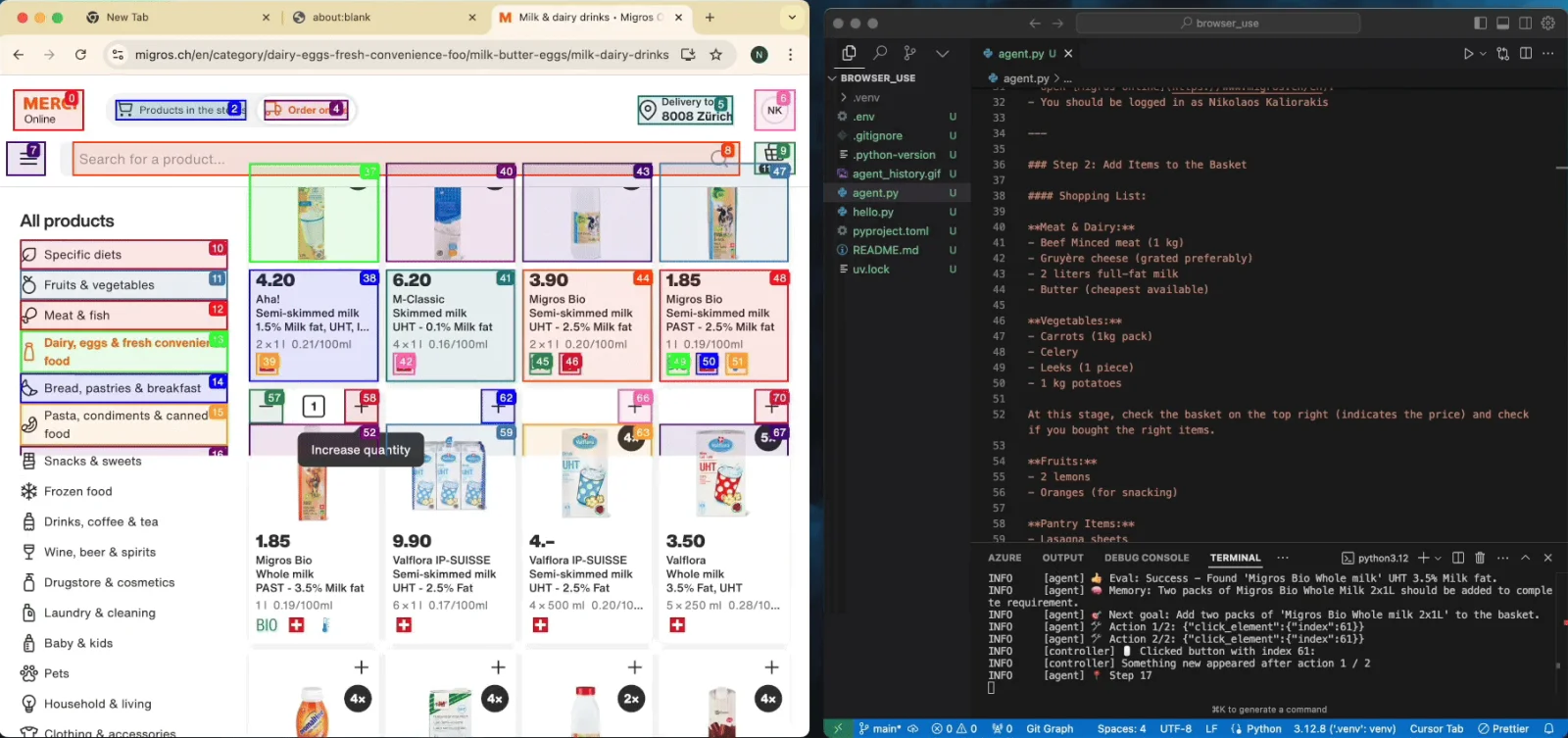Open the editor's manage settings gear icon
Image resolution: width=1568 pixels, height=738 pixels.
pos(1548,23)
